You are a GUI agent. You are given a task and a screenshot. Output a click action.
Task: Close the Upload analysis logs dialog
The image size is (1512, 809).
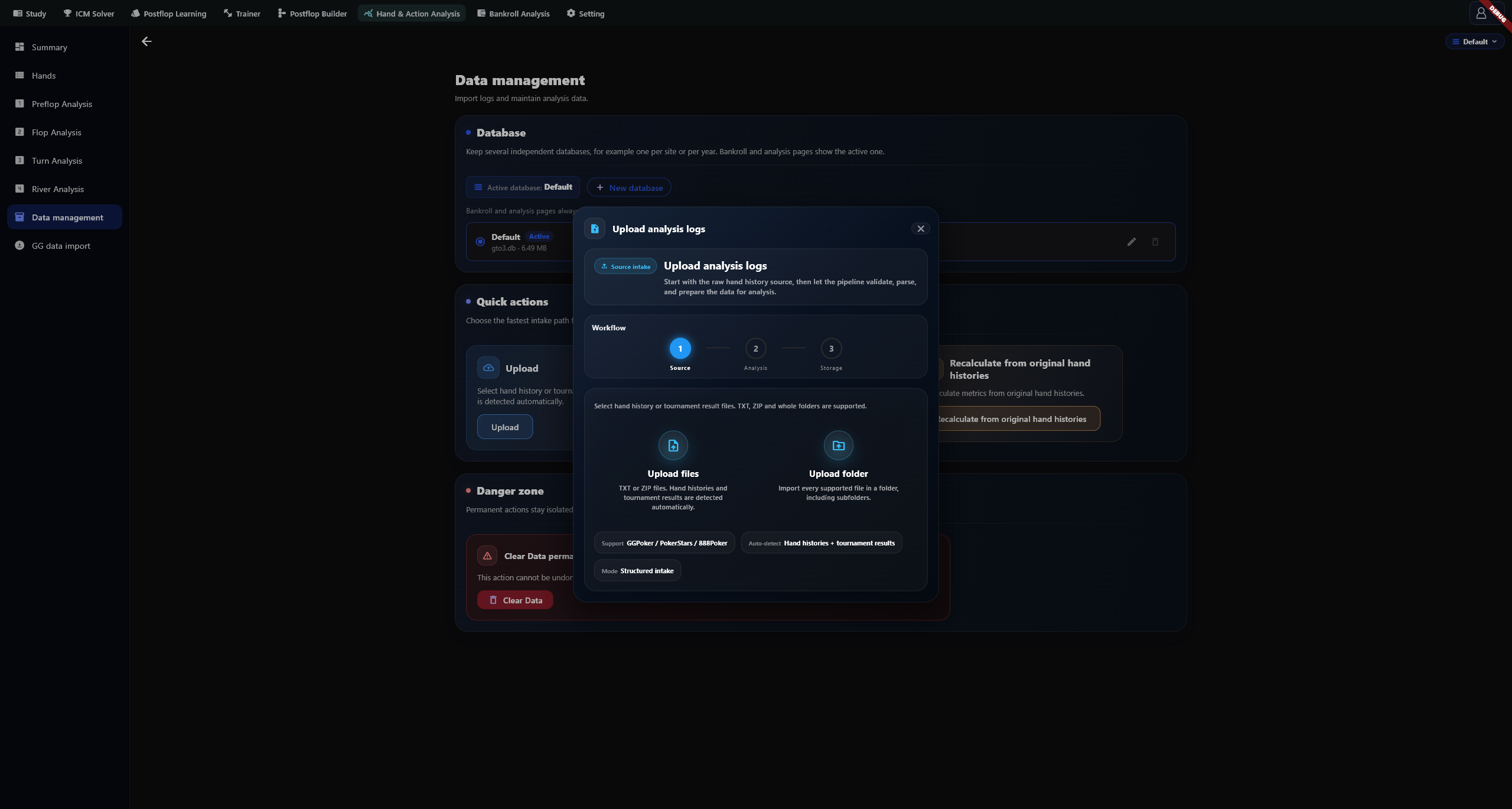pyautogui.click(x=920, y=229)
